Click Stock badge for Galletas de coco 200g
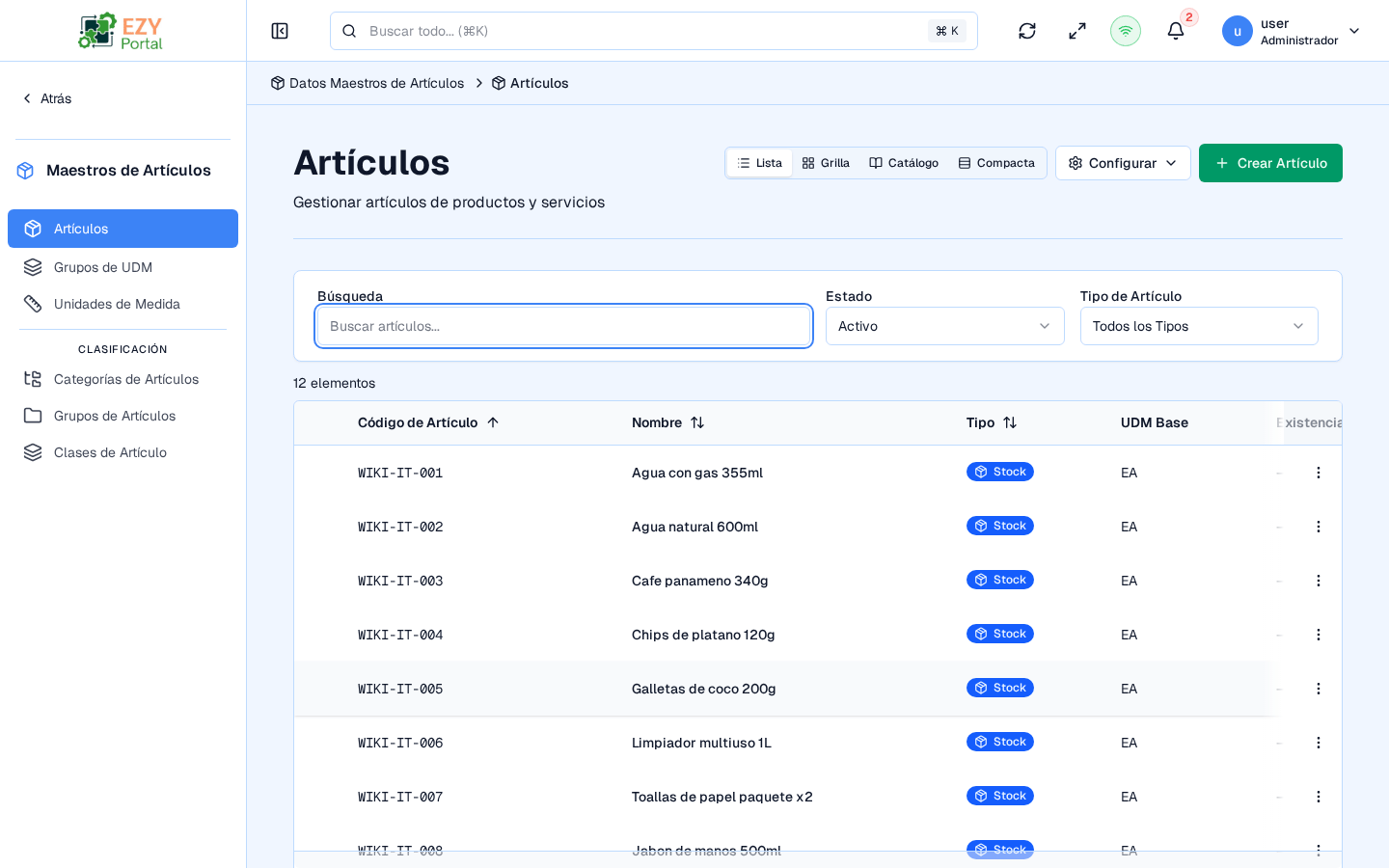The height and width of the screenshot is (868, 1389). click(x=1000, y=688)
